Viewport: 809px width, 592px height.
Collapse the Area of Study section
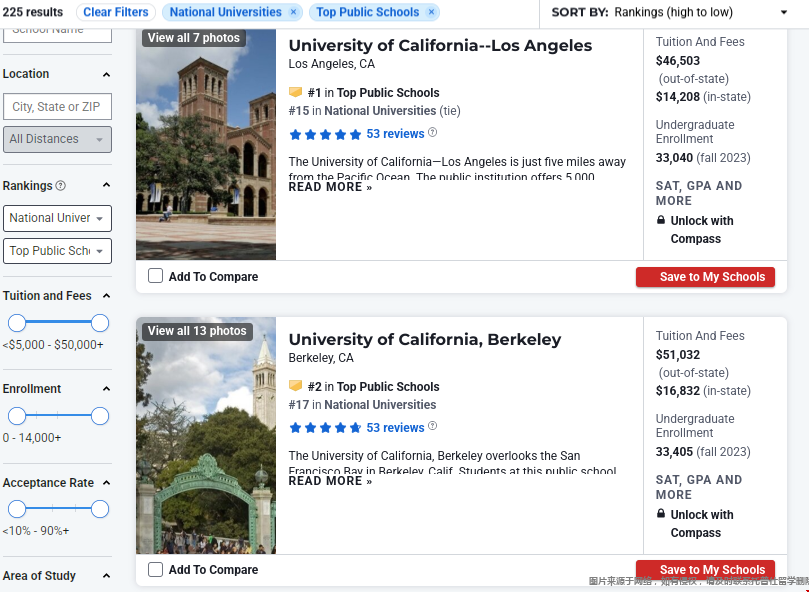(106, 575)
